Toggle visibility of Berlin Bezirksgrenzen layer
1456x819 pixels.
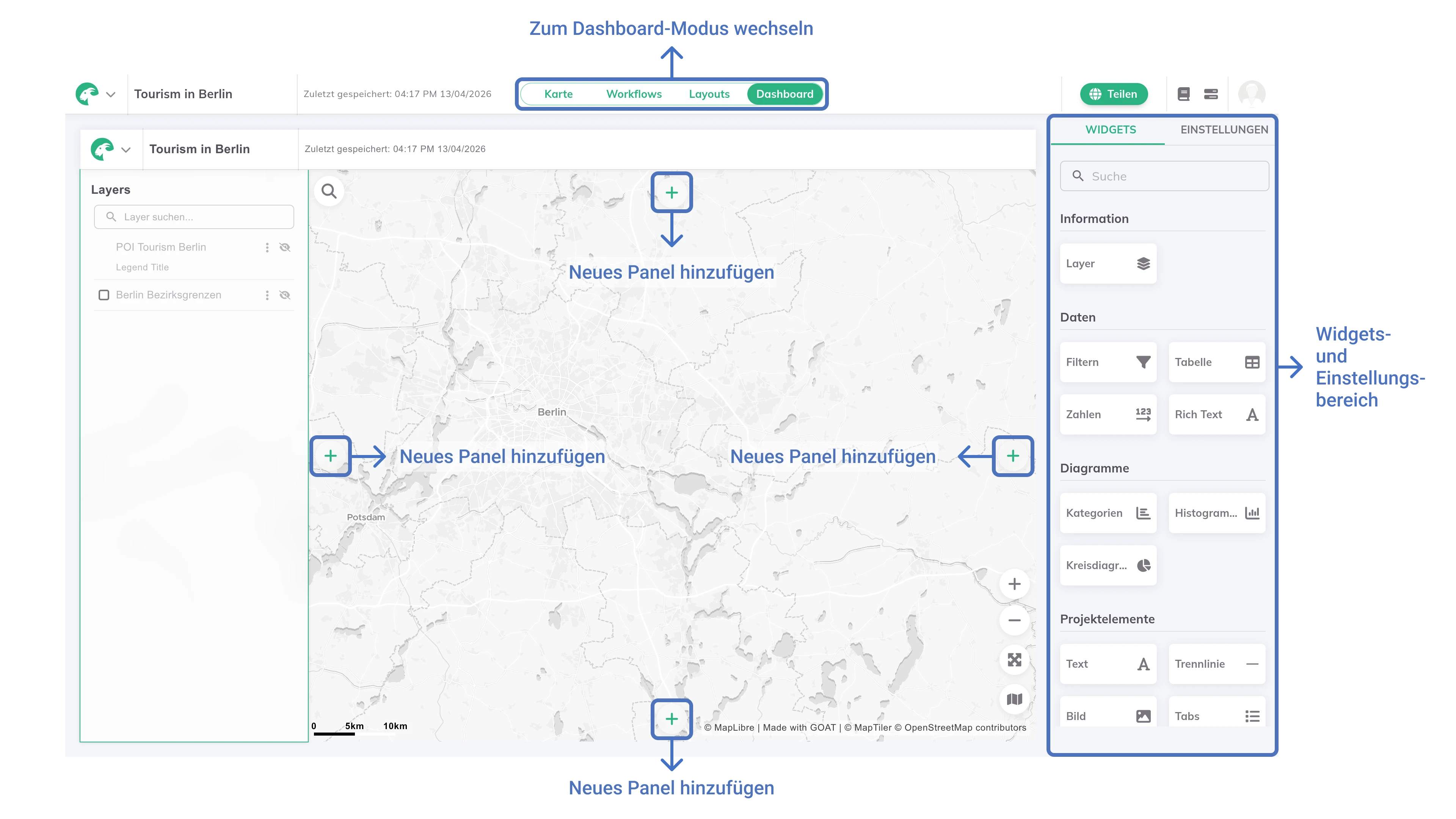(285, 295)
